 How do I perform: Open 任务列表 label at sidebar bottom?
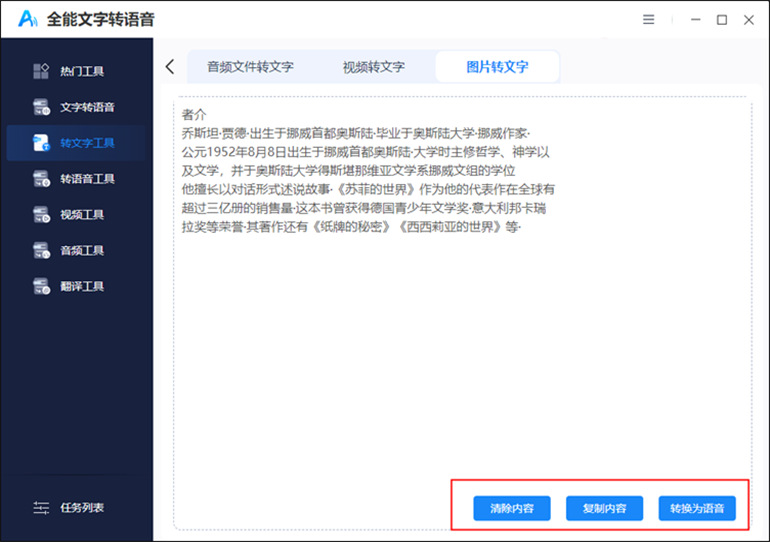tap(82, 508)
